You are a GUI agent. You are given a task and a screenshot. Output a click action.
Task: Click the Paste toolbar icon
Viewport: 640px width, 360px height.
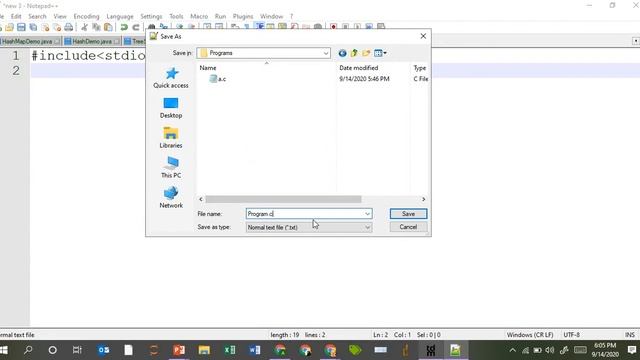point(108,27)
